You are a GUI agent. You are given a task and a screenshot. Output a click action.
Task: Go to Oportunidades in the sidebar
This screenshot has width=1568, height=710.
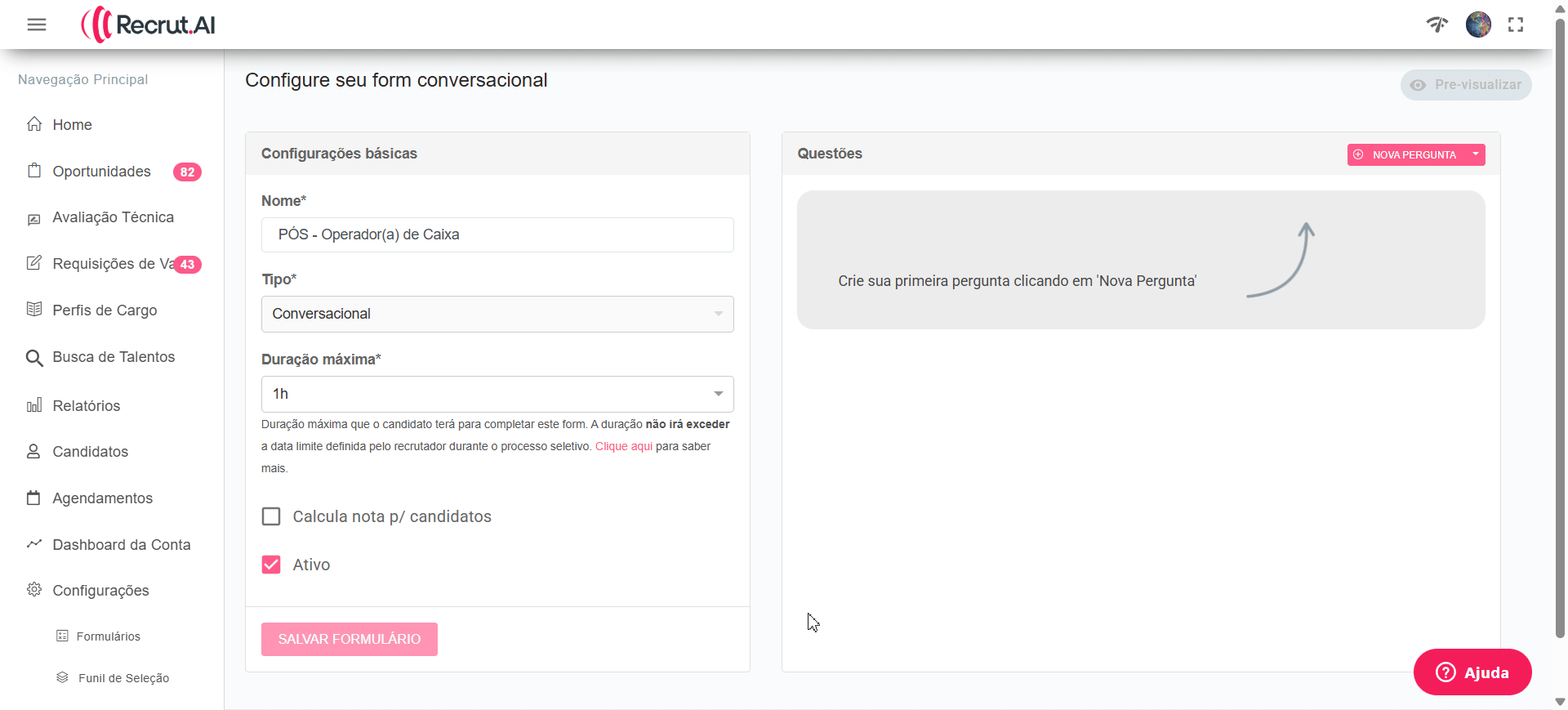click(101, 172)
